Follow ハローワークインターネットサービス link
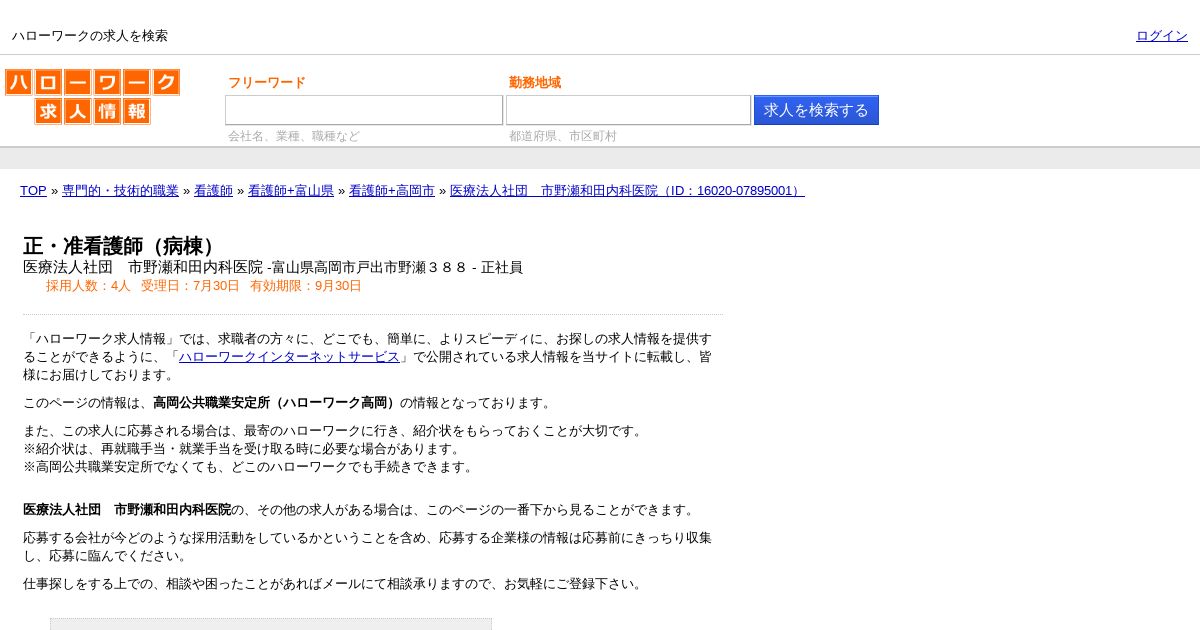 point(289,357)
